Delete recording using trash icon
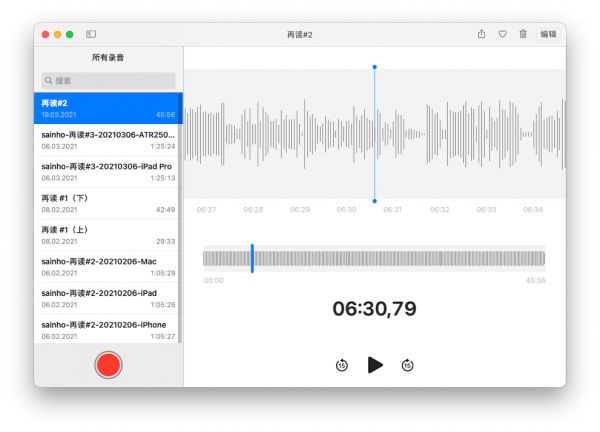Viewport: 600px width, 432px height. (x=523, y=34)
